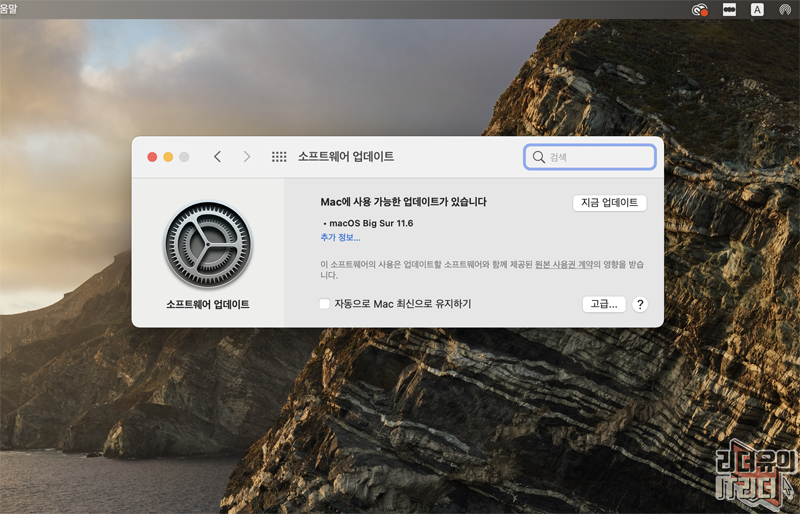Click the forward arrow in the toolbar
This screenshot has width=800, height=514.
[247, 157]
